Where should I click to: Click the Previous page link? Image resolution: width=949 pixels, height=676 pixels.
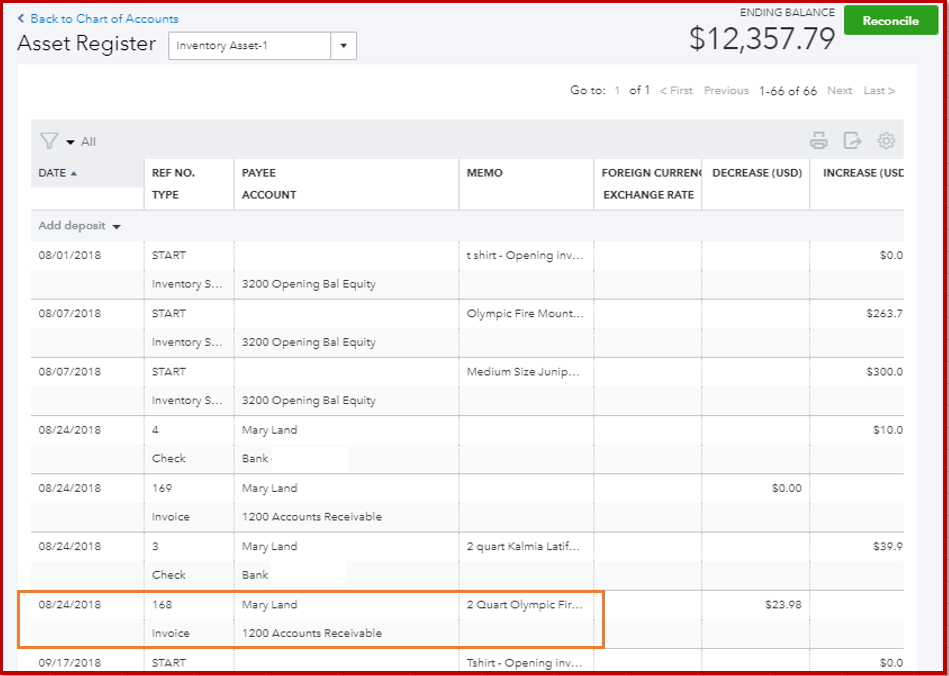(x=726, y=91)
